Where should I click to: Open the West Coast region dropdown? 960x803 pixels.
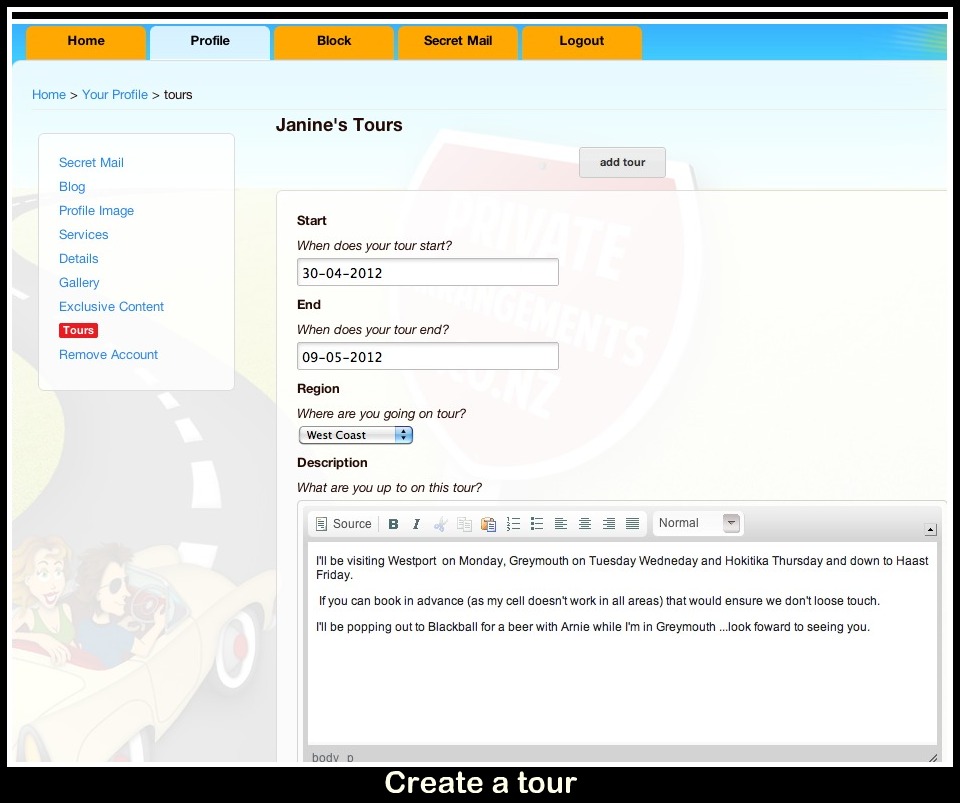pyautogui.click(x=355, y=435)
